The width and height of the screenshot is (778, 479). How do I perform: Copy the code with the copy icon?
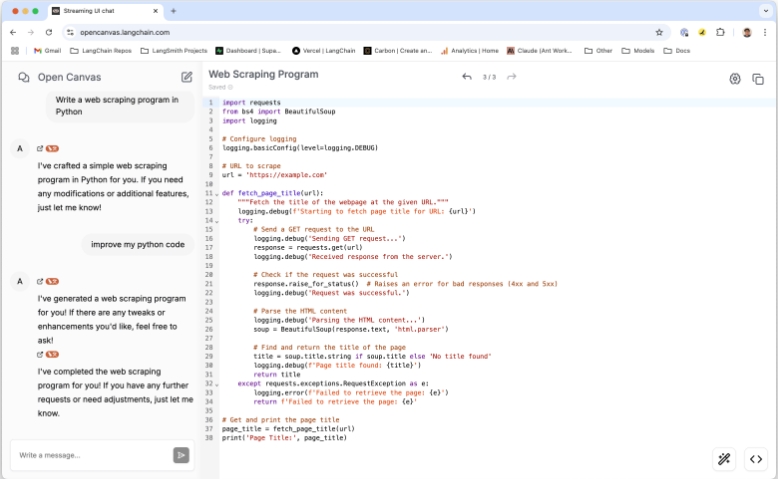pyautogui.click(x=758, y=79)
